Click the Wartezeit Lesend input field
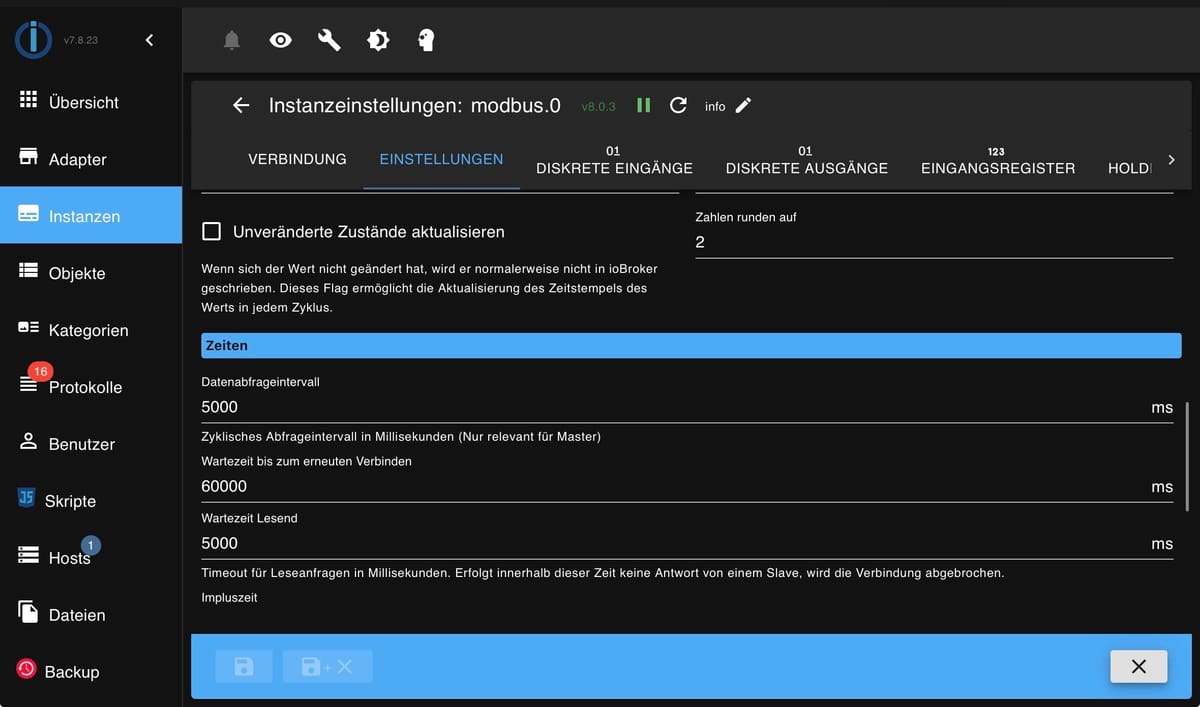The image size is (1200, 707). pyautogui.click(x=687, y=543)
